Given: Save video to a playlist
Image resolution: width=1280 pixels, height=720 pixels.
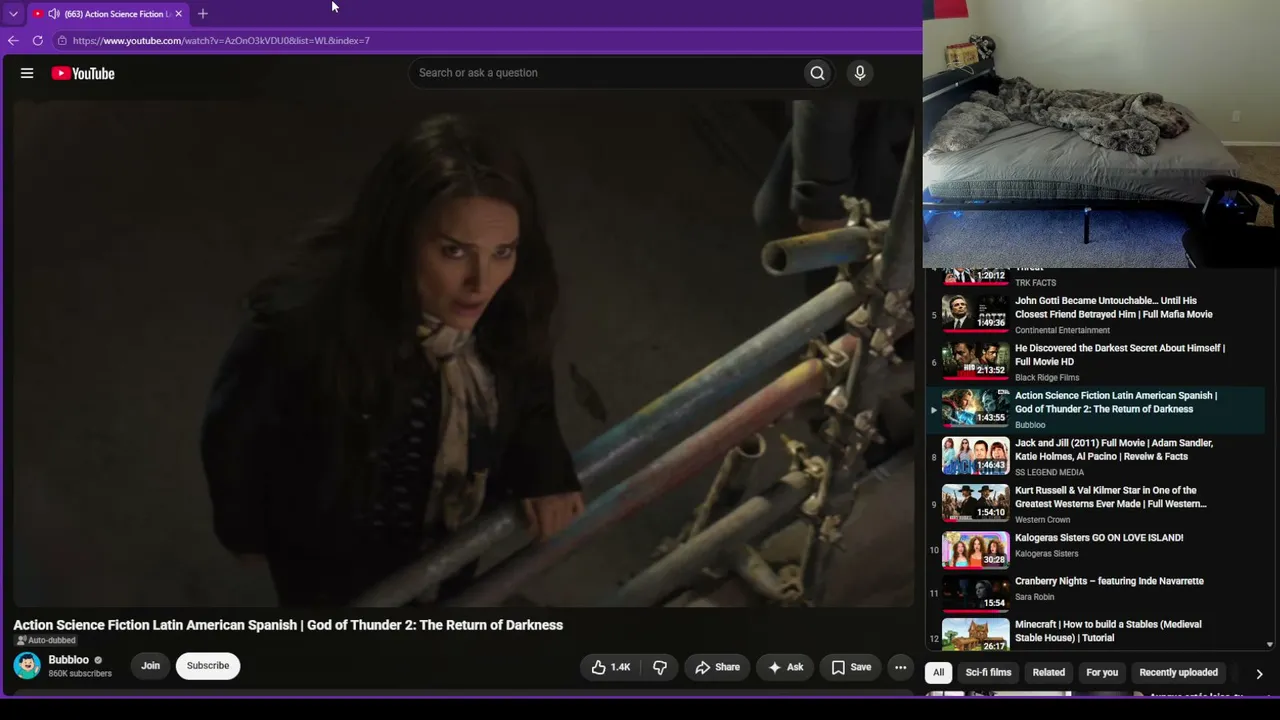Looking at the screenshot, I should tap(851, 667).
